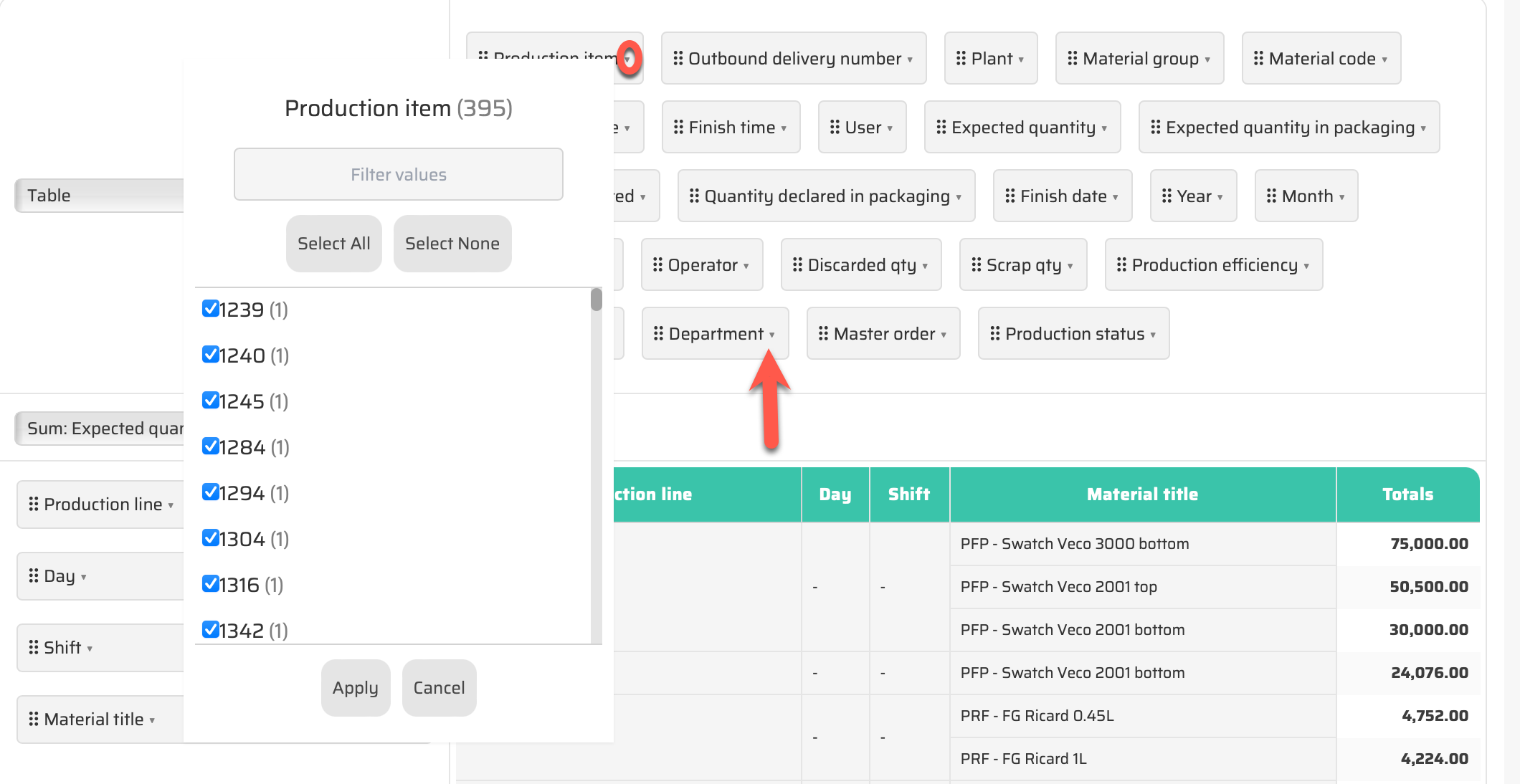Click the Filter values input field
This screenshot has width=1520, height=784.
[x=398, y=174]
